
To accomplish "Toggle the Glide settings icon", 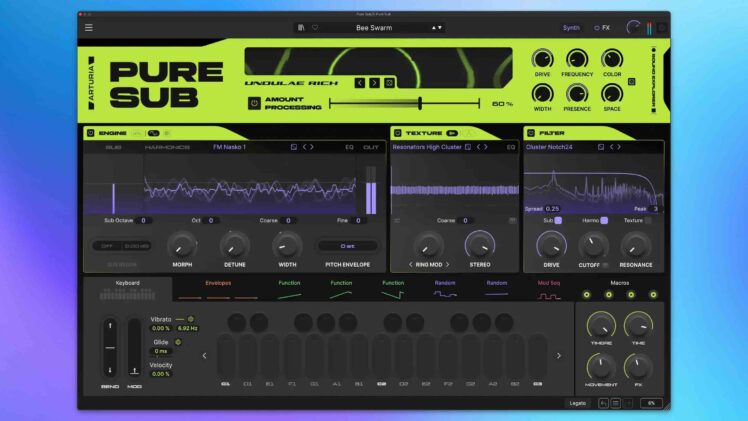I will click(178, 342).
